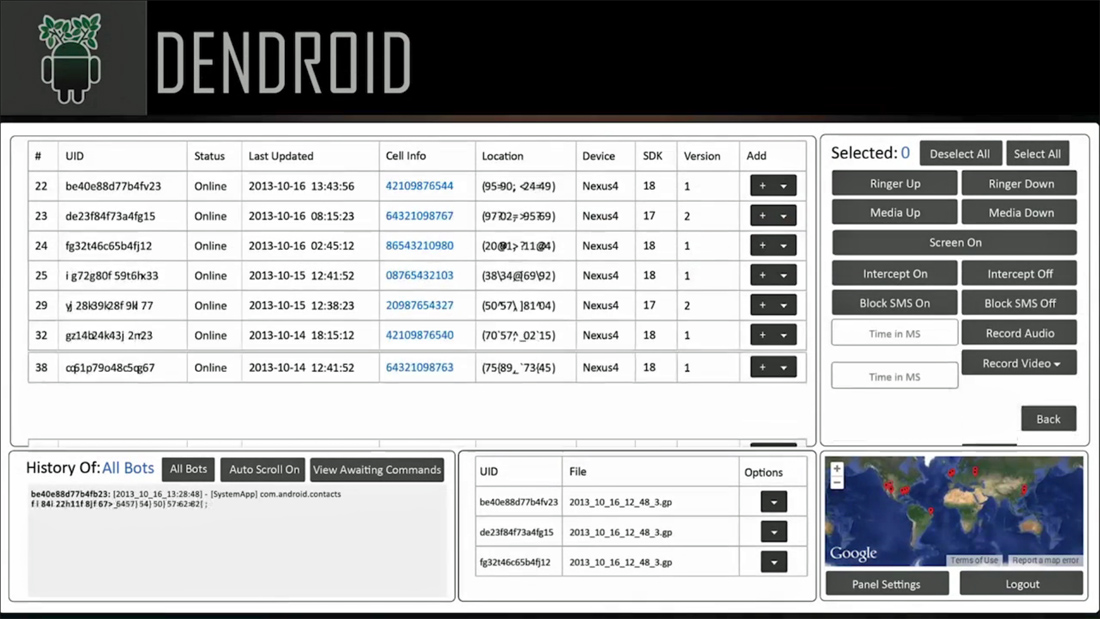Click the Back button
The height and width of the screenshot is (619, 1100).
1048,419
